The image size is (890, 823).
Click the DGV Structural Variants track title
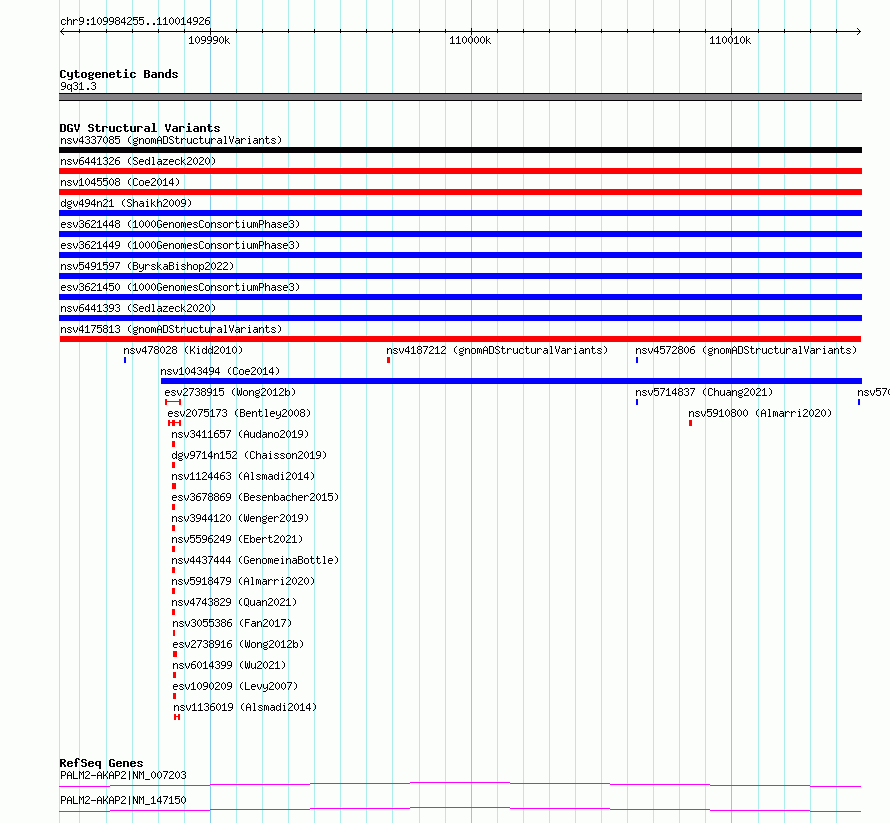click(x=140, y=128)
